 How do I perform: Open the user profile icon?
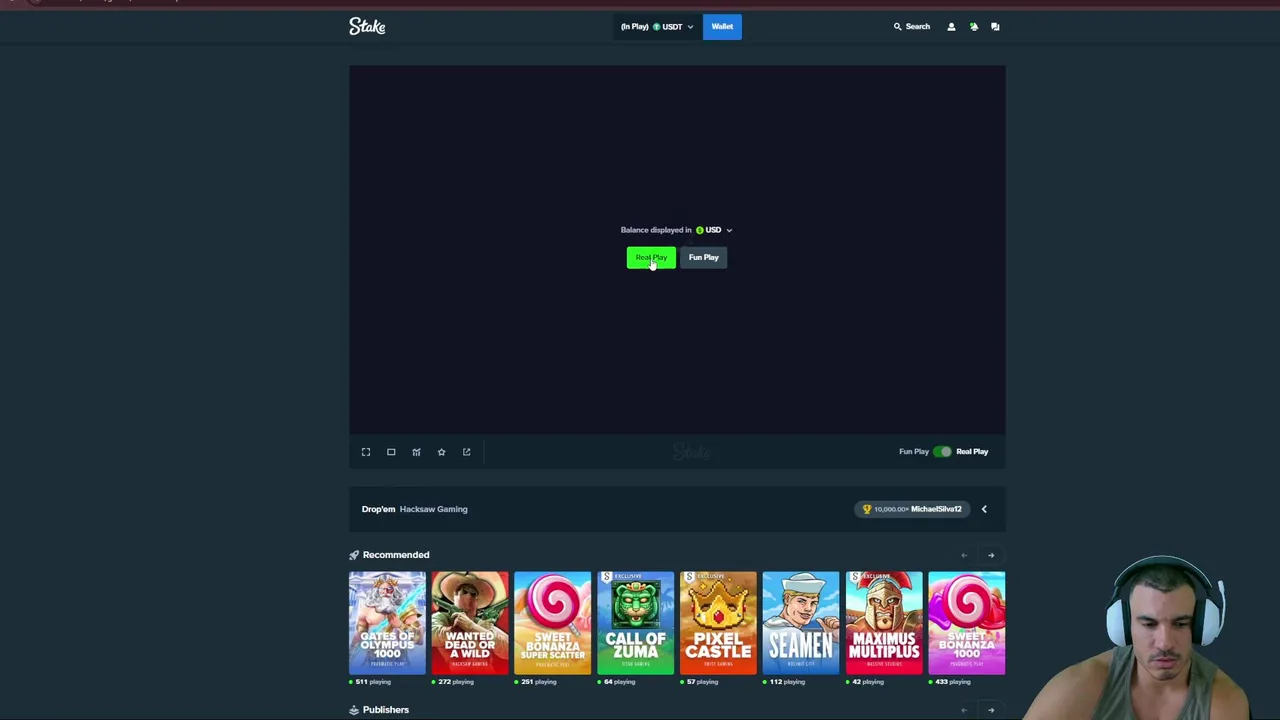click(x=951, y=27)
